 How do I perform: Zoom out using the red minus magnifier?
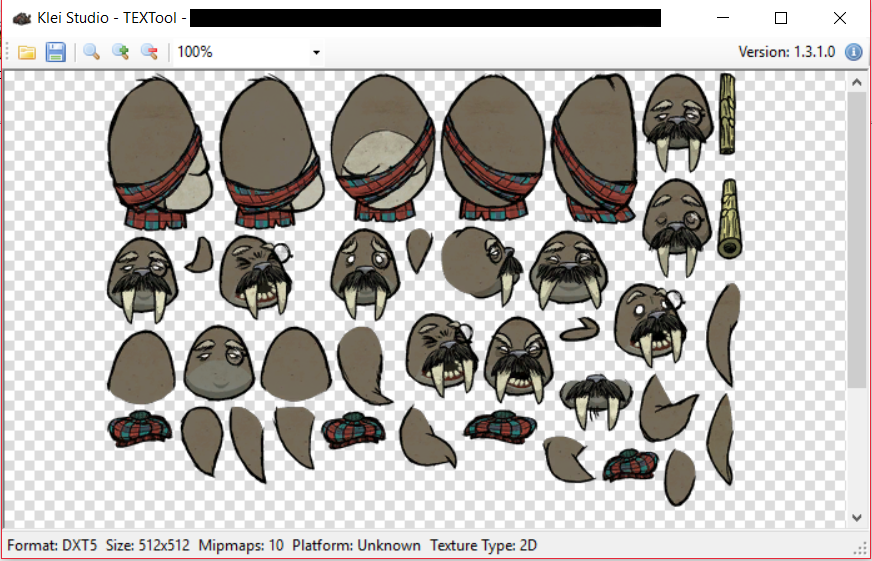150,52
